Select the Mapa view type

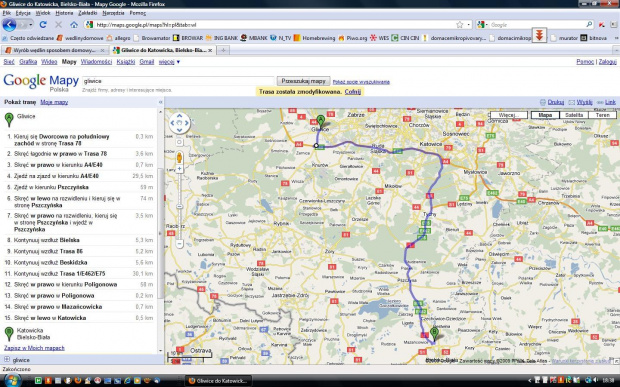point(545,115)
